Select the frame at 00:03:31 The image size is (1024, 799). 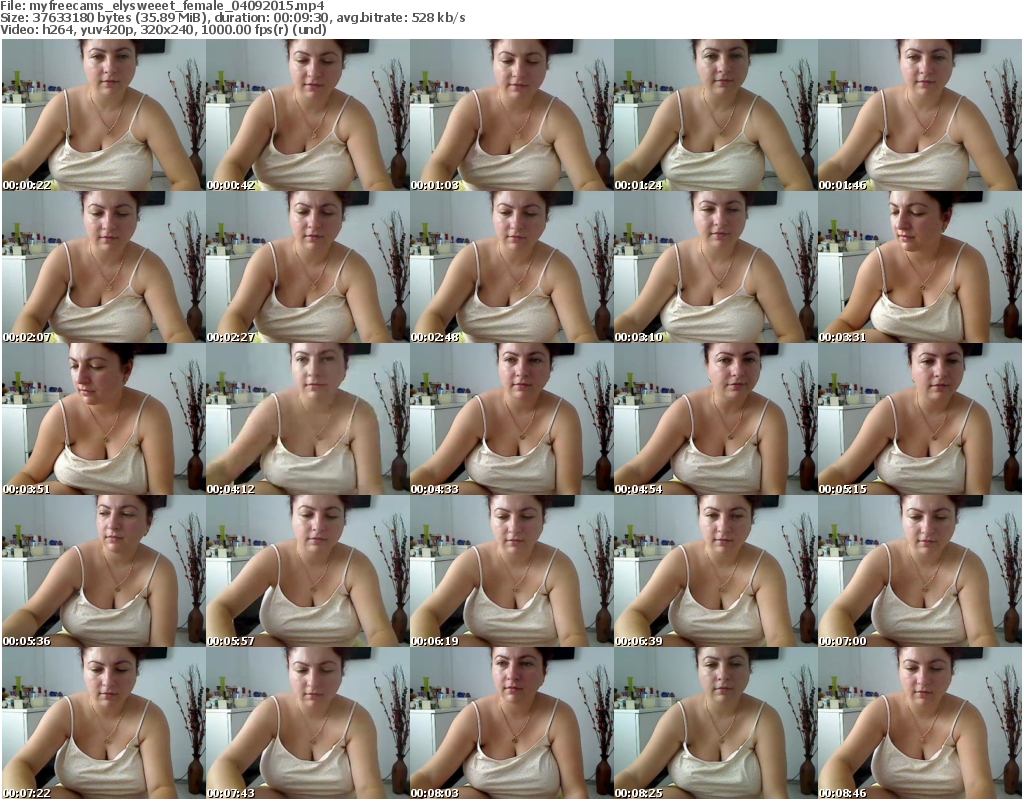(920, 267)
